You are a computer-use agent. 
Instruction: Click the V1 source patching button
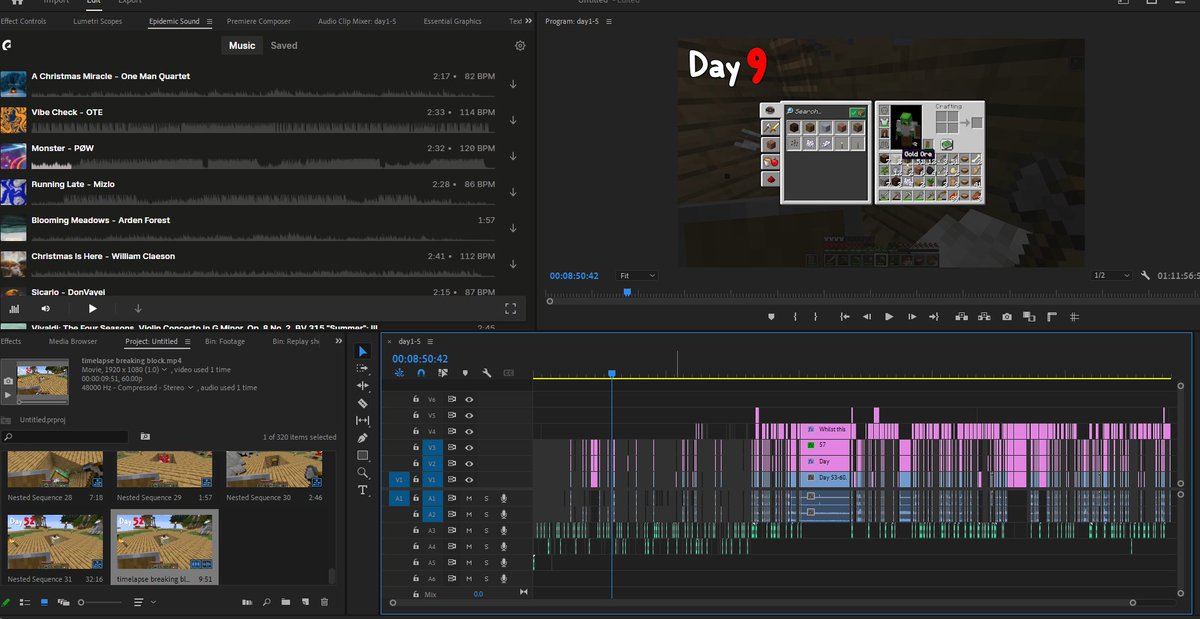tap(398, 479)
